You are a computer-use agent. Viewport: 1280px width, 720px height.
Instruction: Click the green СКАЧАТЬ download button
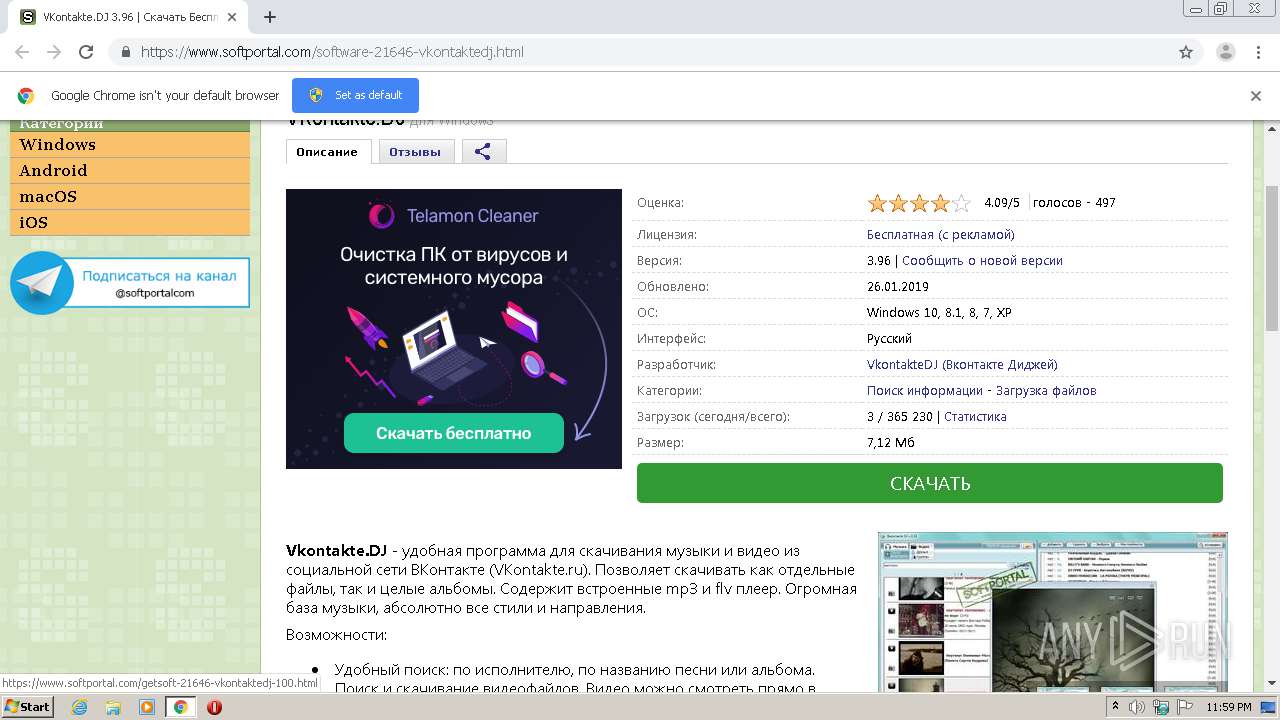(x=930, y=483)
